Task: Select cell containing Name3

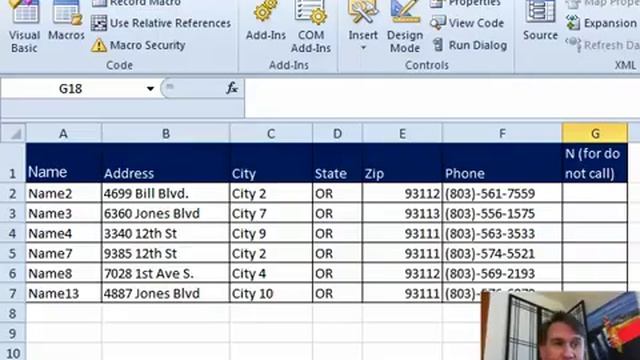Action: click(x=64, y=213)
